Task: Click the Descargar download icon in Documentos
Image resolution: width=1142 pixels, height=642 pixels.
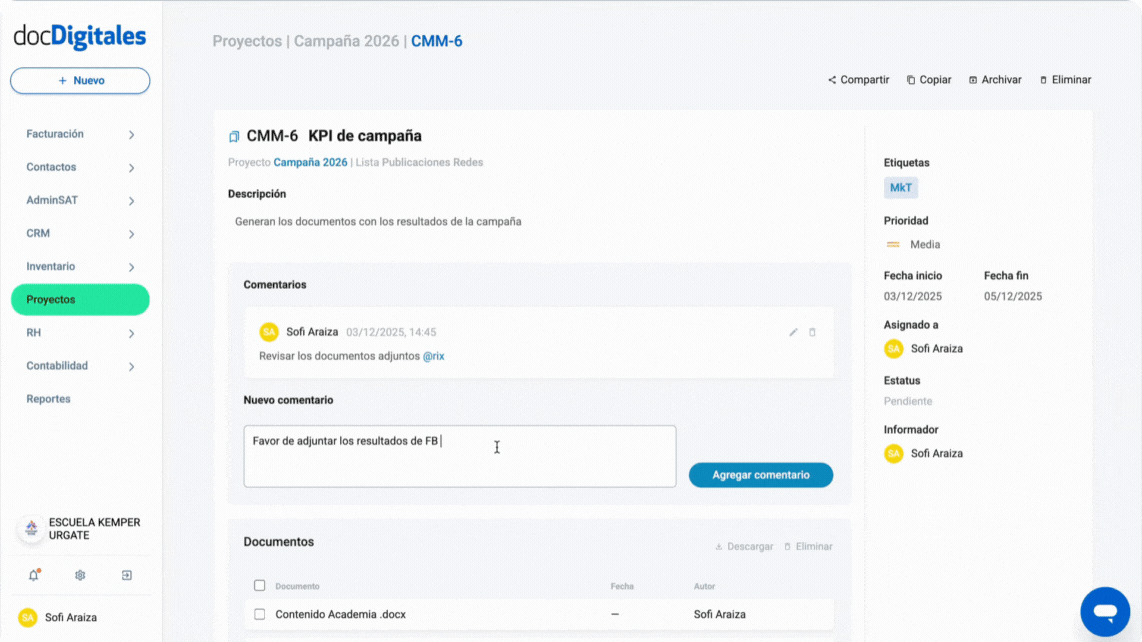Action: point(719,546)
